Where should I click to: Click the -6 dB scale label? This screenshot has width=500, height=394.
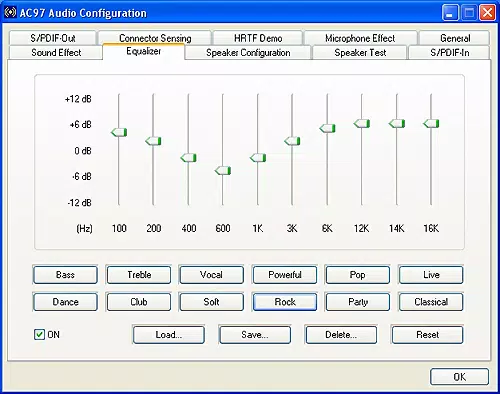point(82,176)
